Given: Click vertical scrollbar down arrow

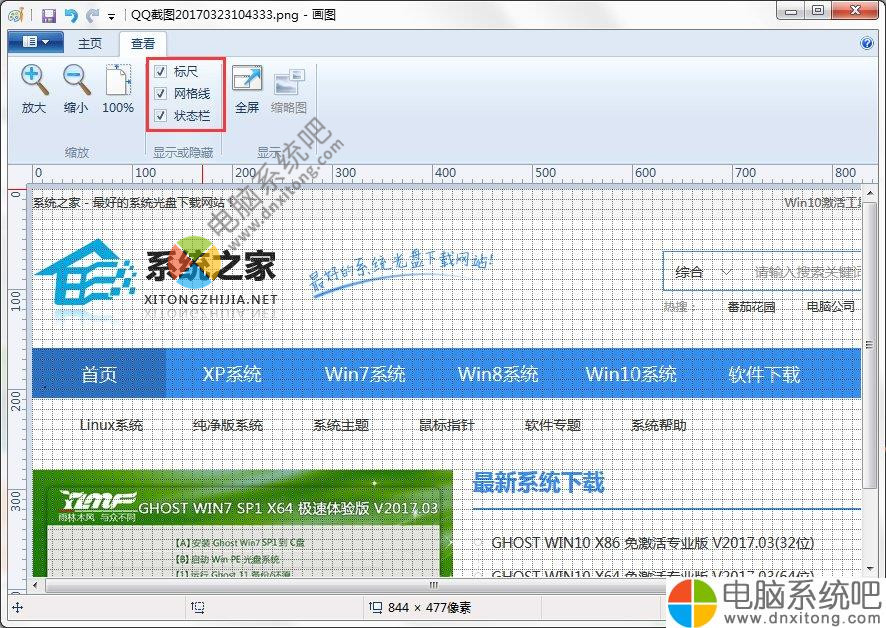Looking at the screenshot, I should 869,568.
